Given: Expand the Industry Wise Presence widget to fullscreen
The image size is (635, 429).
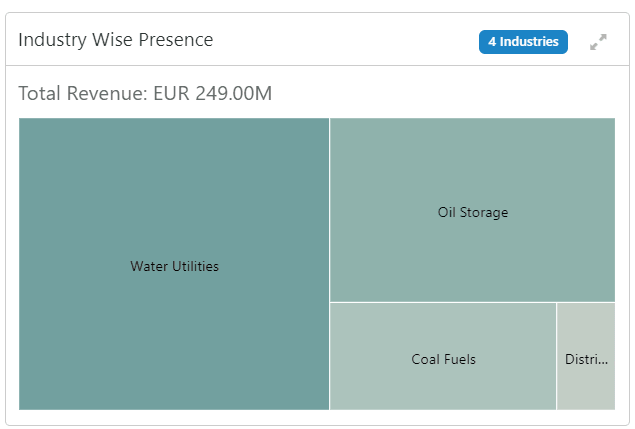Looking at the screenshot, I should coord(598,42).
